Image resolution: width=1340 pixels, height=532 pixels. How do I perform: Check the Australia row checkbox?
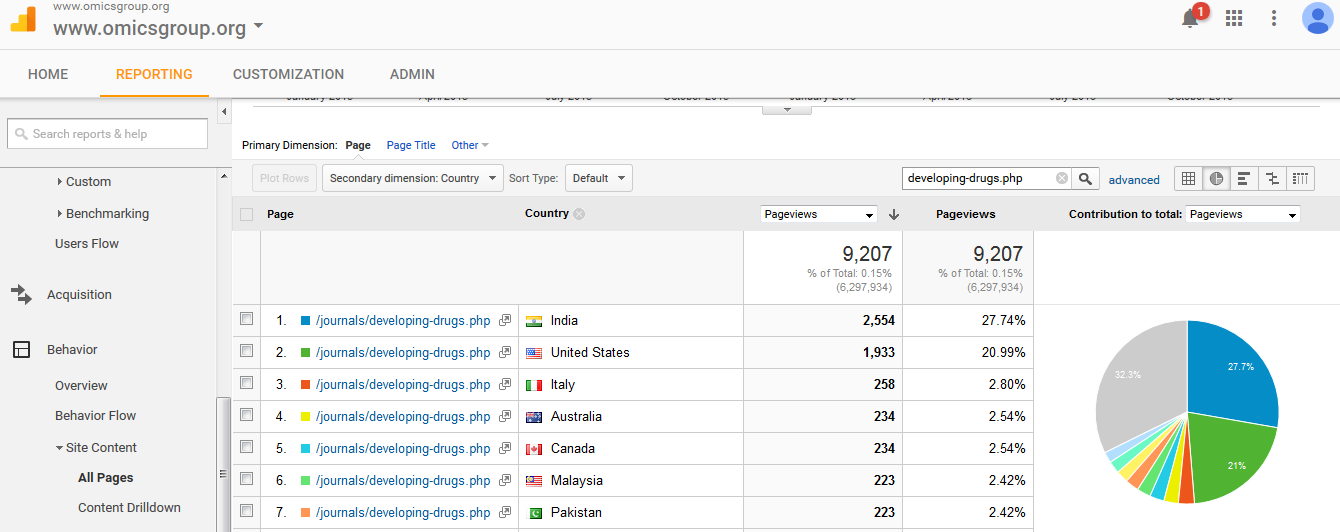pos(247,416)
